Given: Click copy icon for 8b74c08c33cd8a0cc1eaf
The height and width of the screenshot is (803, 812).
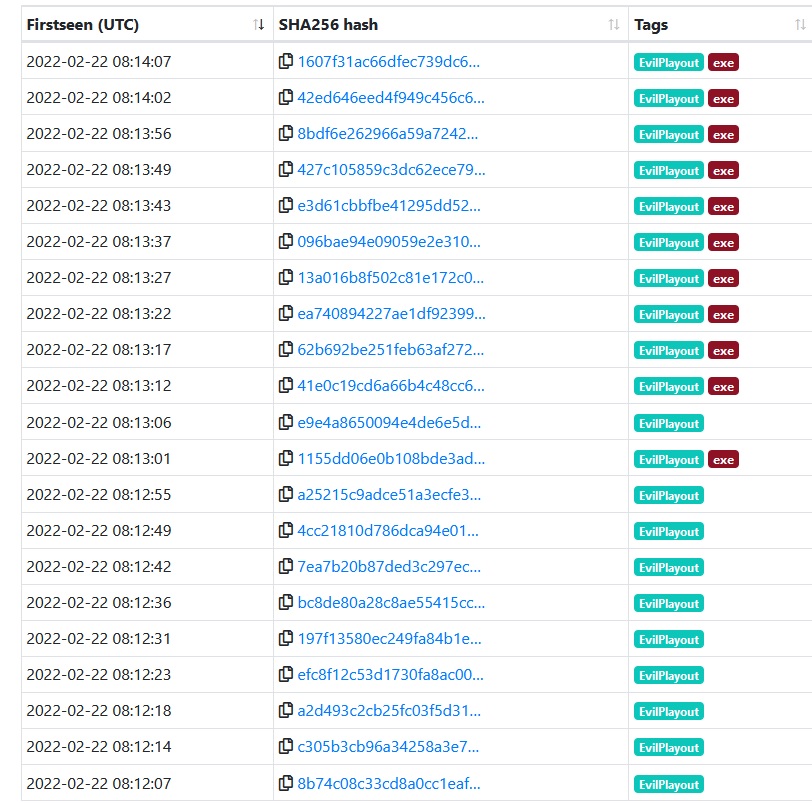Looking at the screenshot, I should point(285,783).
